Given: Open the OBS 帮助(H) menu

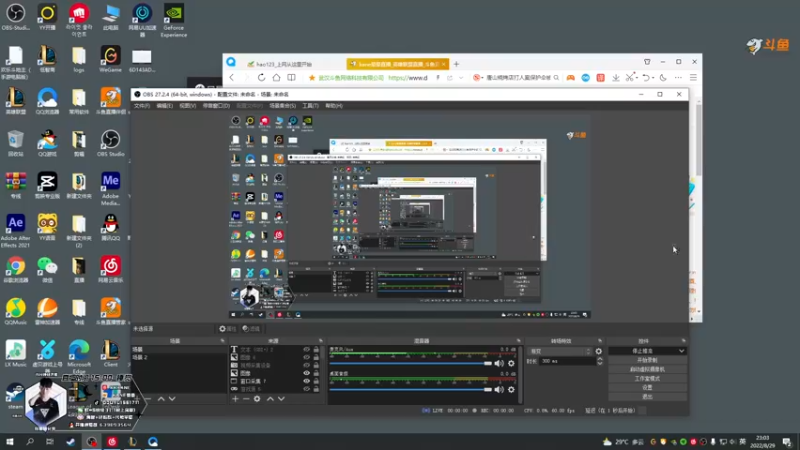Looking at the screenshot, I should tap(334, 106).
